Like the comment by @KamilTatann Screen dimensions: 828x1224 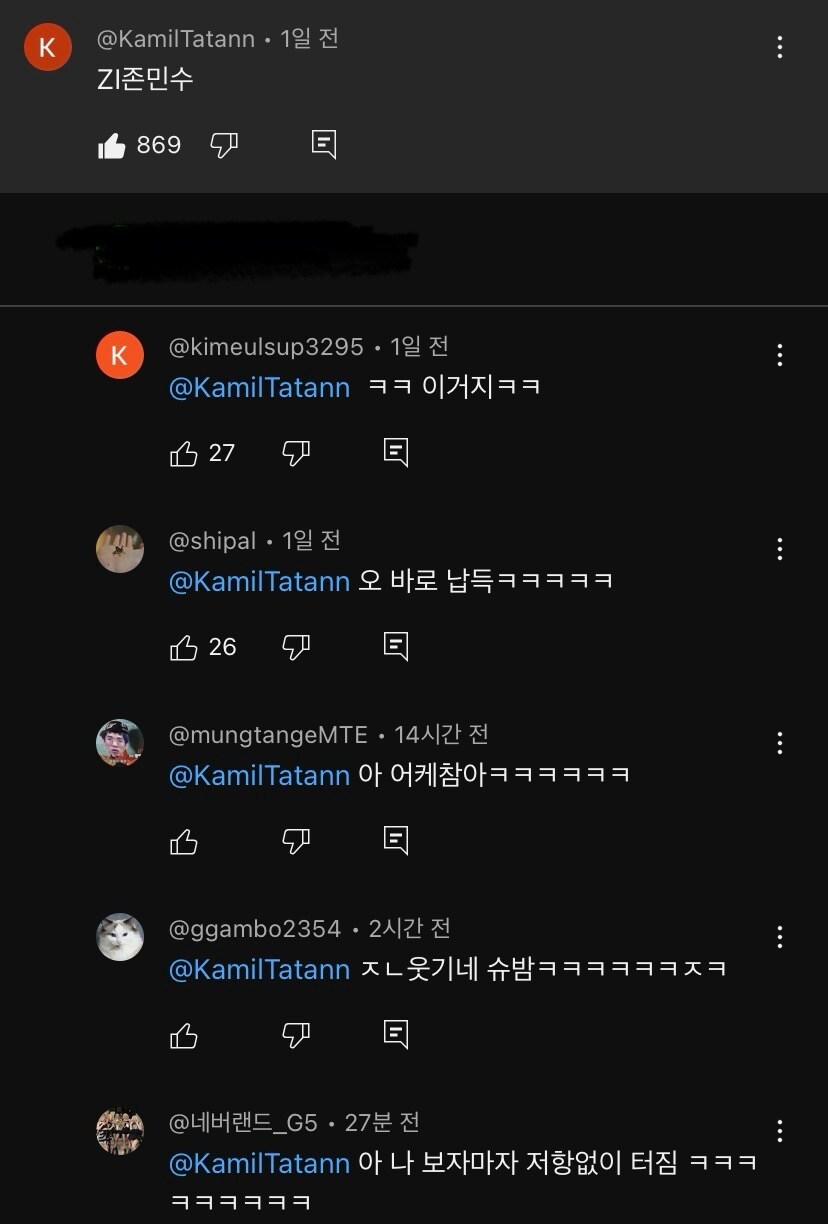[x=113, y=145]
